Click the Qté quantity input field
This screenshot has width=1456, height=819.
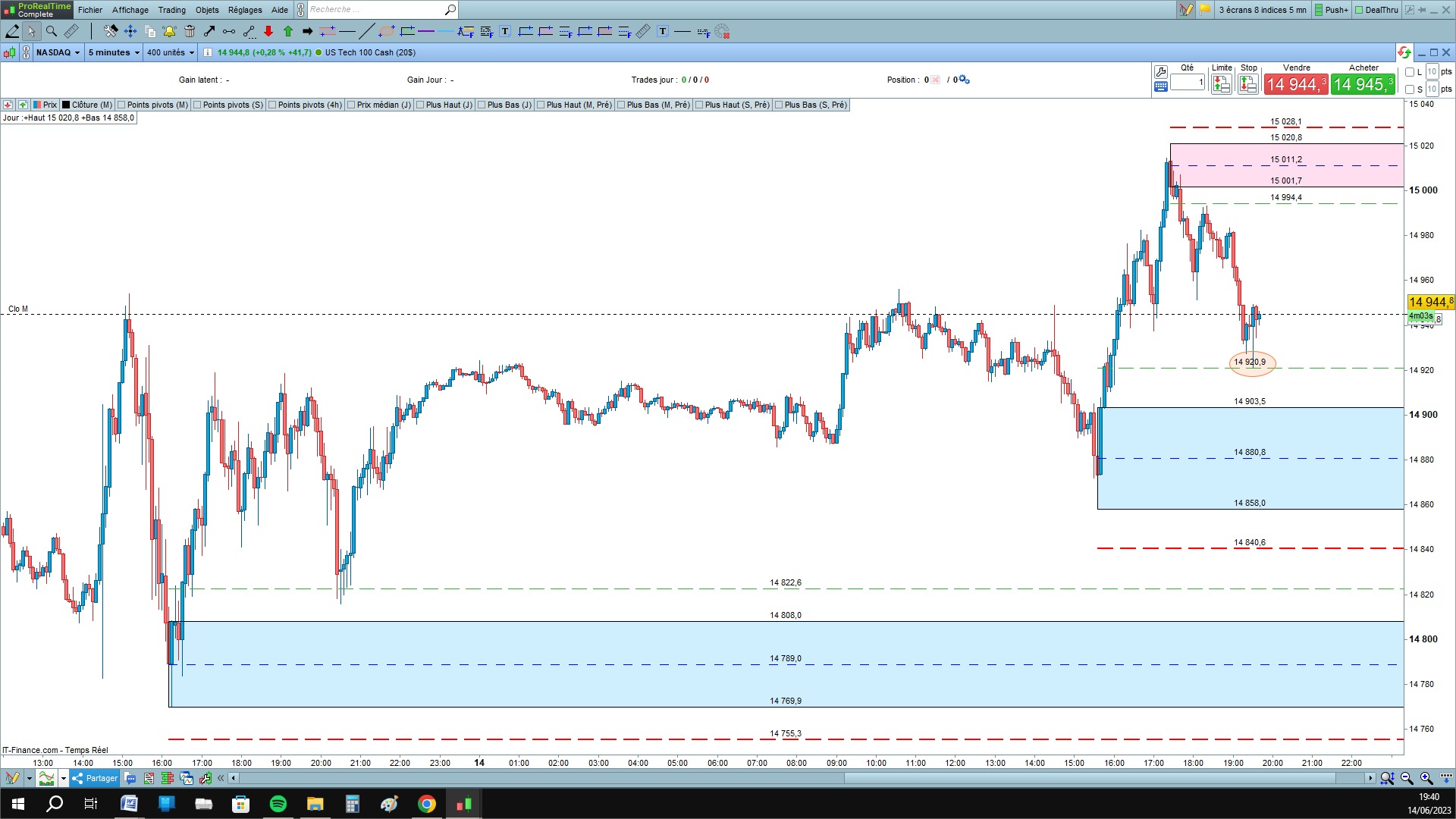pos(1187,82)
